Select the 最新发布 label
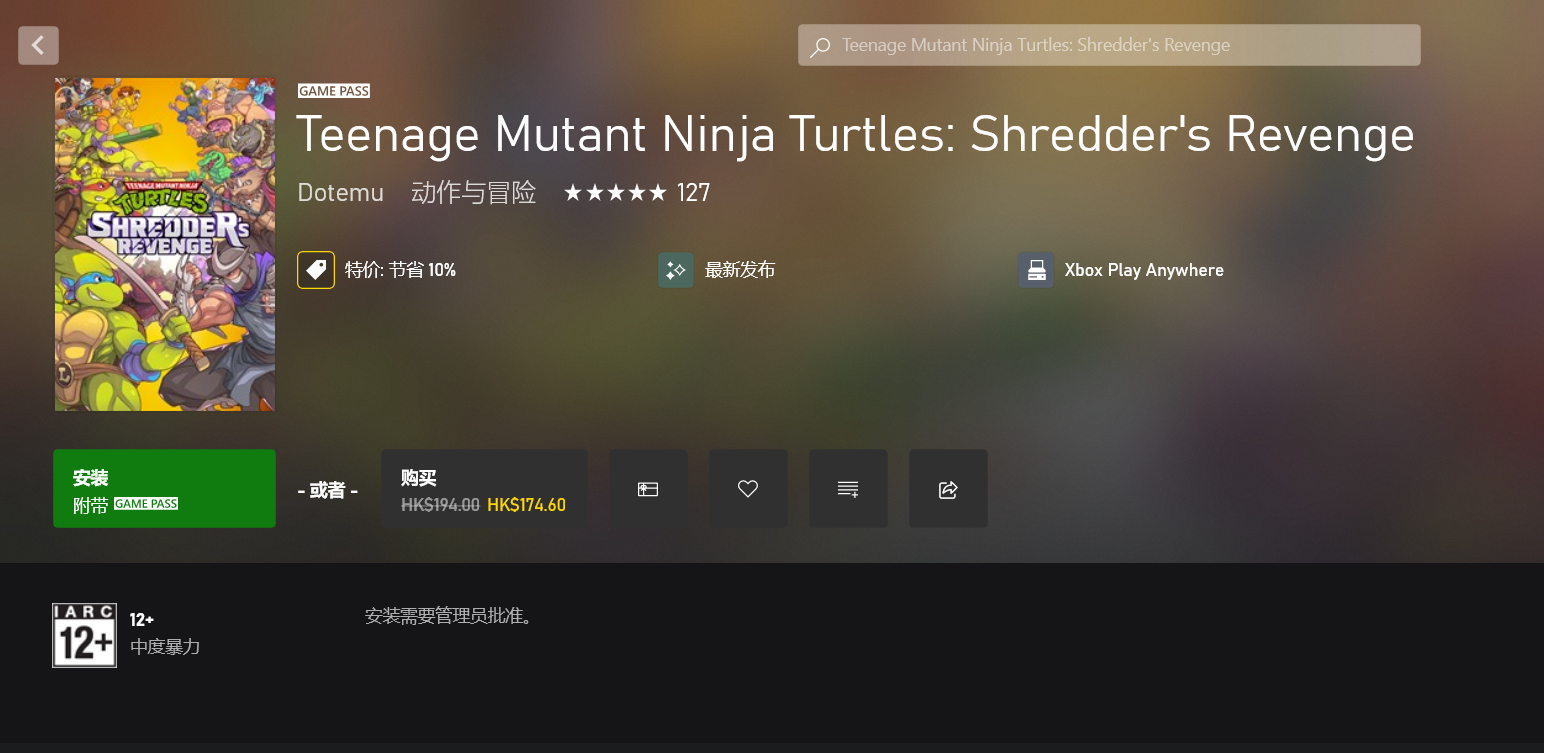The height and width of the screenshot is (753, 1544). pyautogui.click(x=740, y=270)
